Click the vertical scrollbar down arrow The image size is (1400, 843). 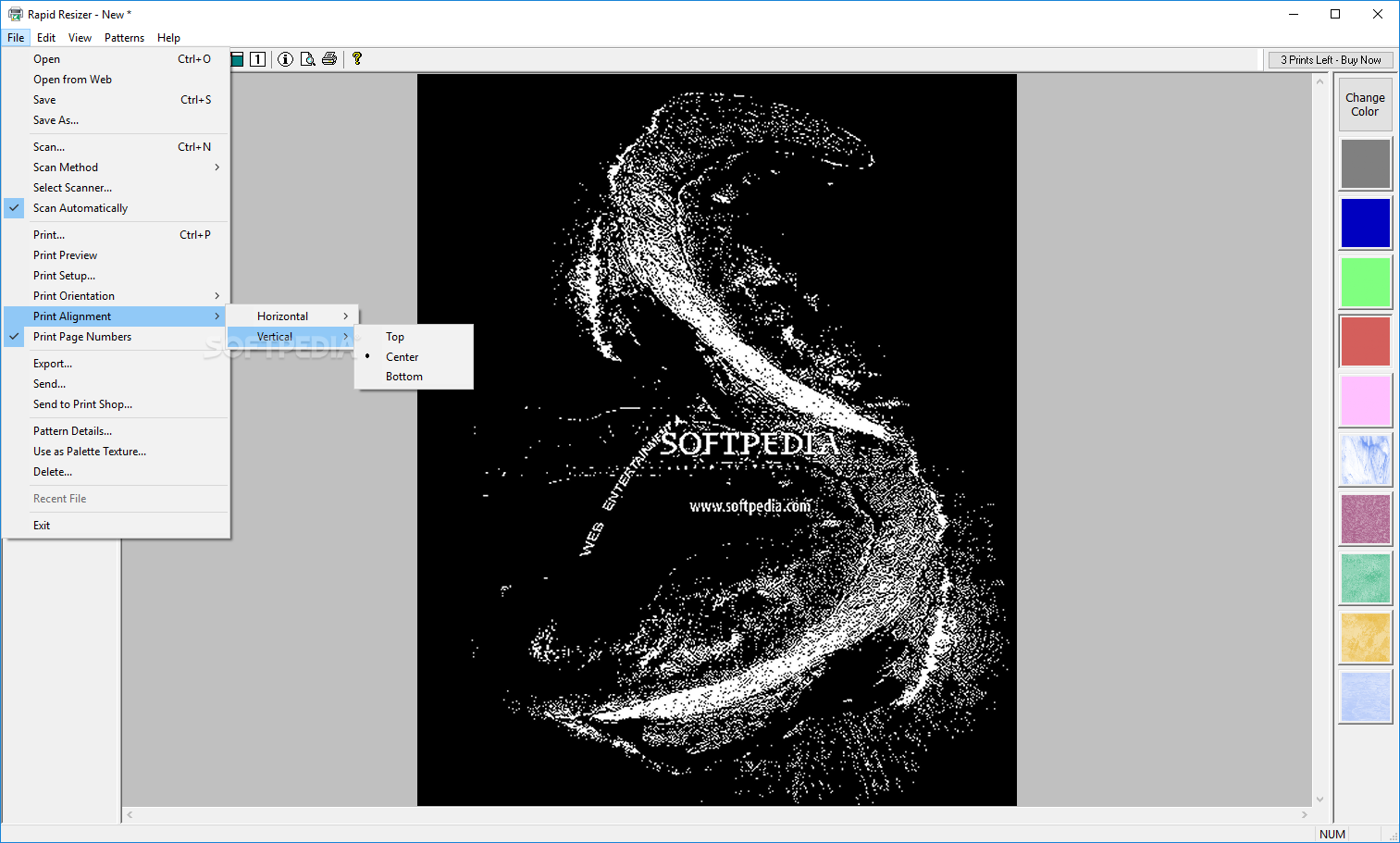click(1319, 800)
